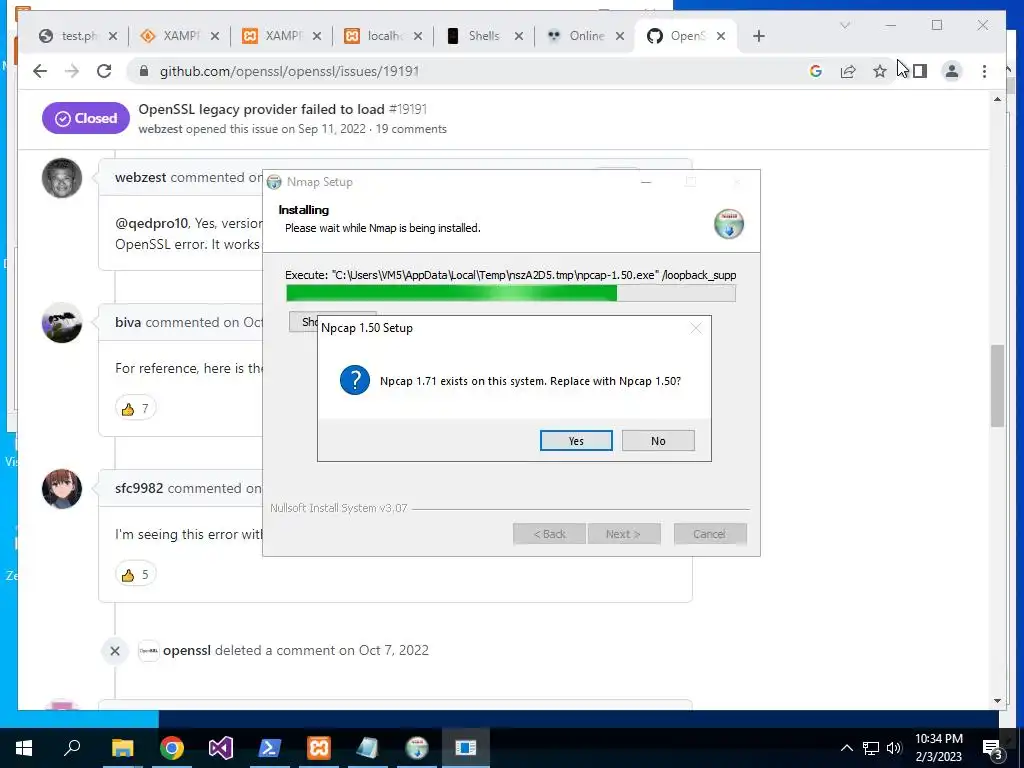Click the Google search icon in address bar
The image size is (1024, 768).
816,71
